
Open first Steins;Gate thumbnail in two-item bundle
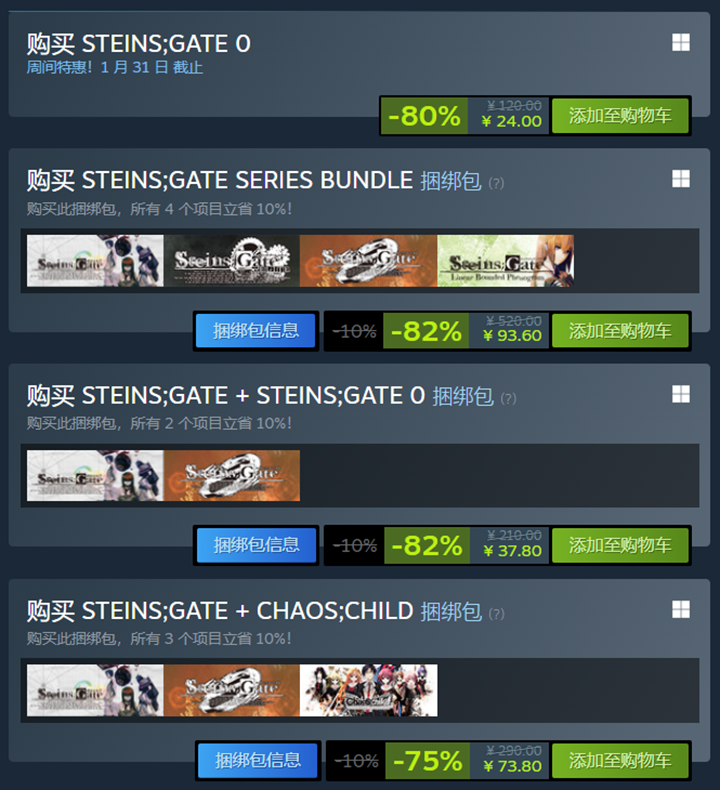click(95, 476)
